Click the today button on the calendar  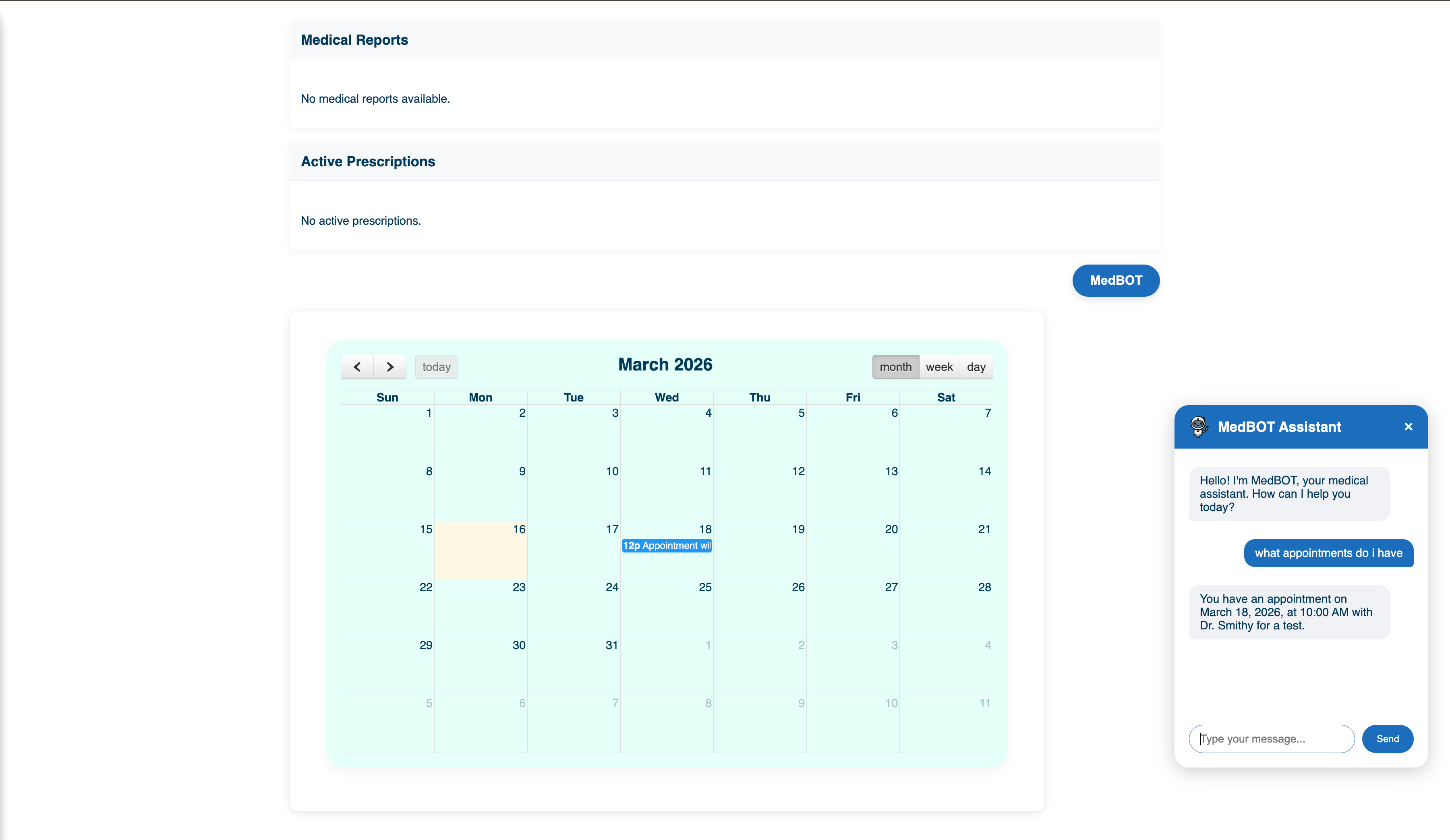point(436,366)
